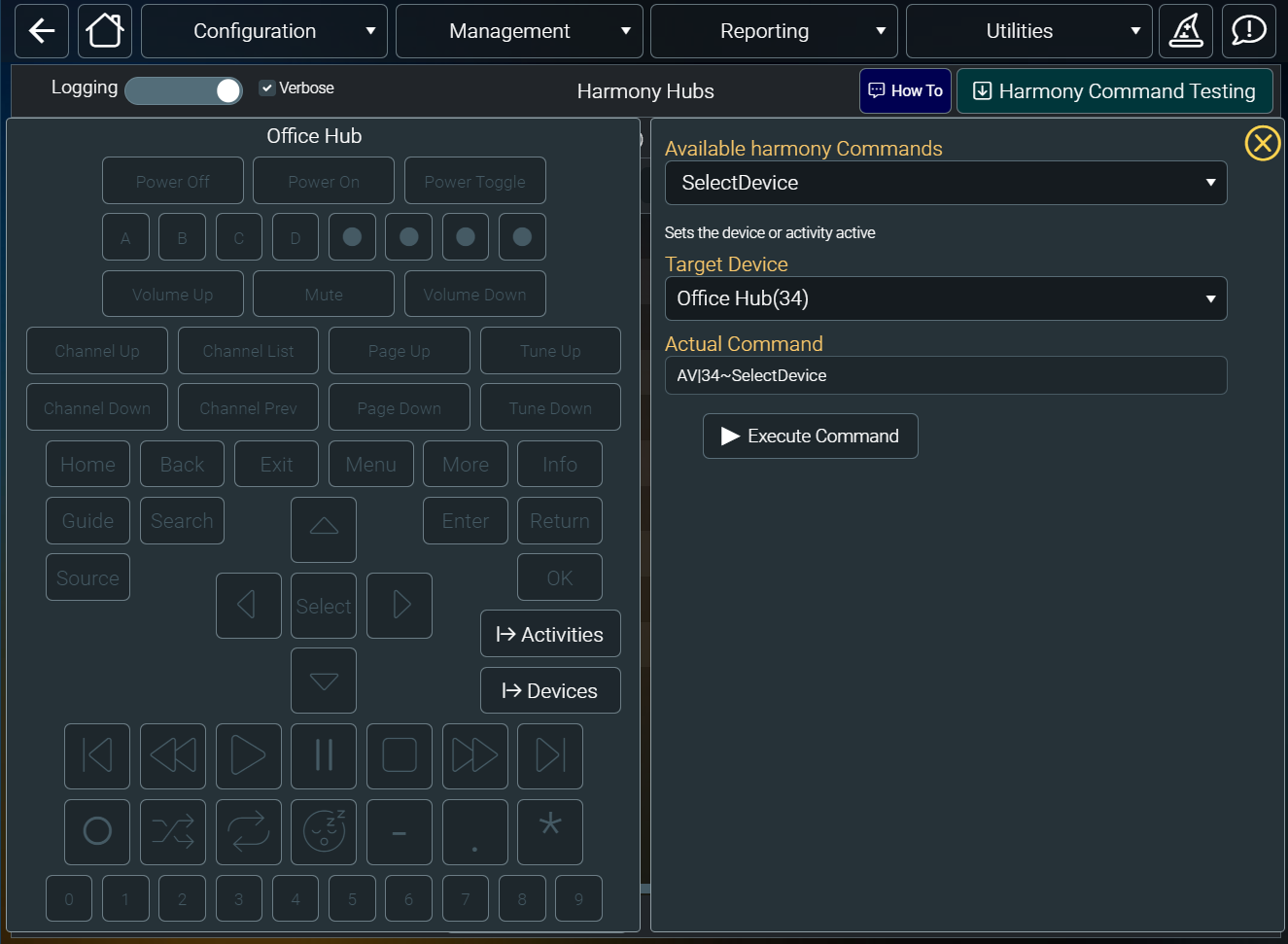Click the Volume Down button
1288x944 pixels.
point(475,294)
